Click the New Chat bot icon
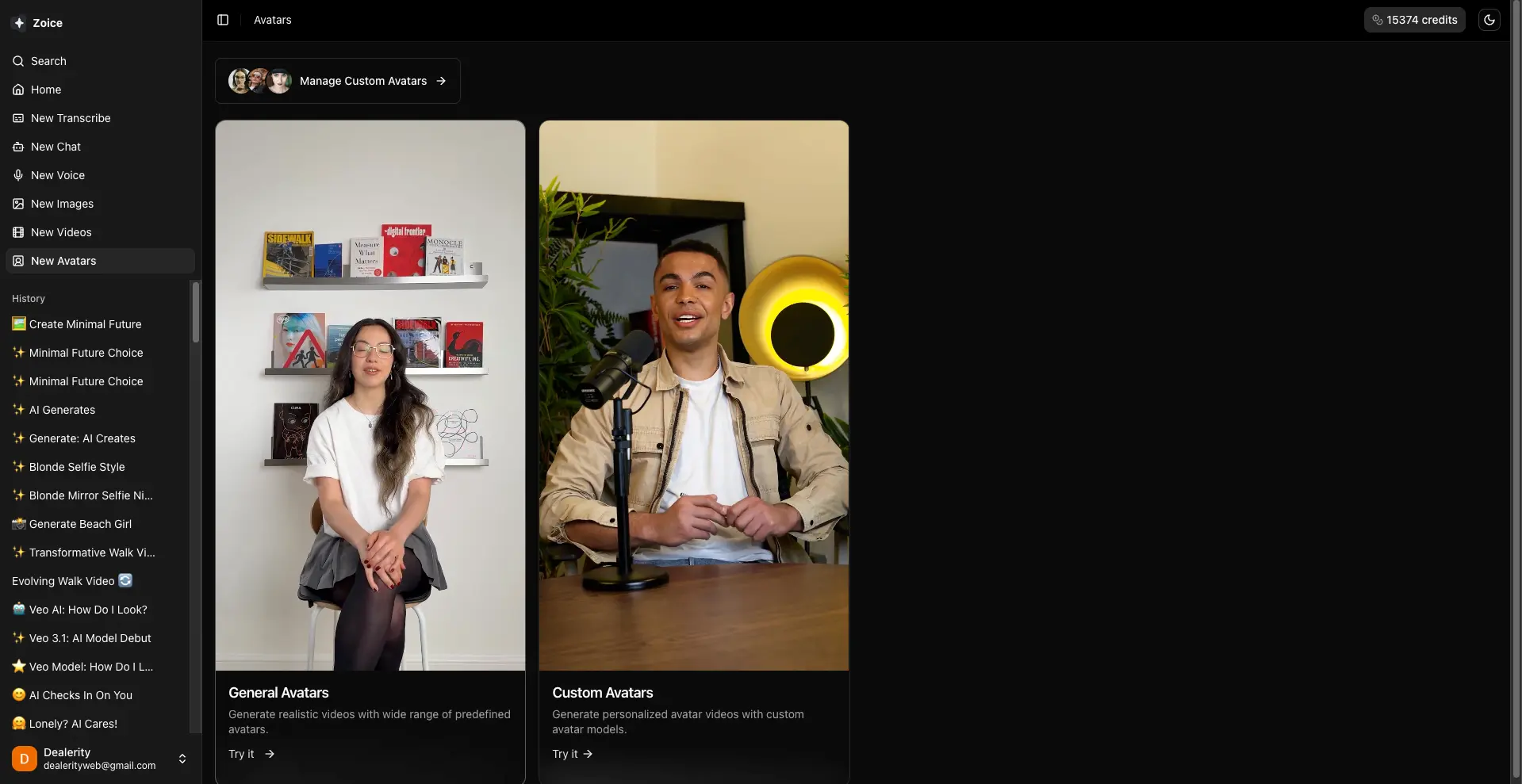1522x784 pixels. click(x=18, y=147)
